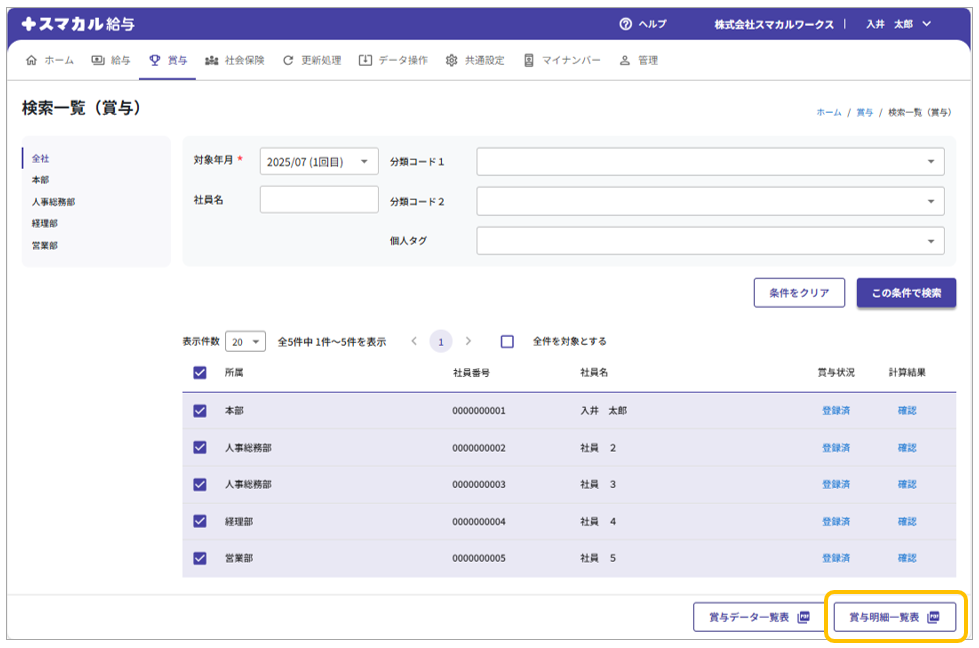Screen dimensions: 979x648
Task: Click the 社員名 input field
Action: click(319, 200)
